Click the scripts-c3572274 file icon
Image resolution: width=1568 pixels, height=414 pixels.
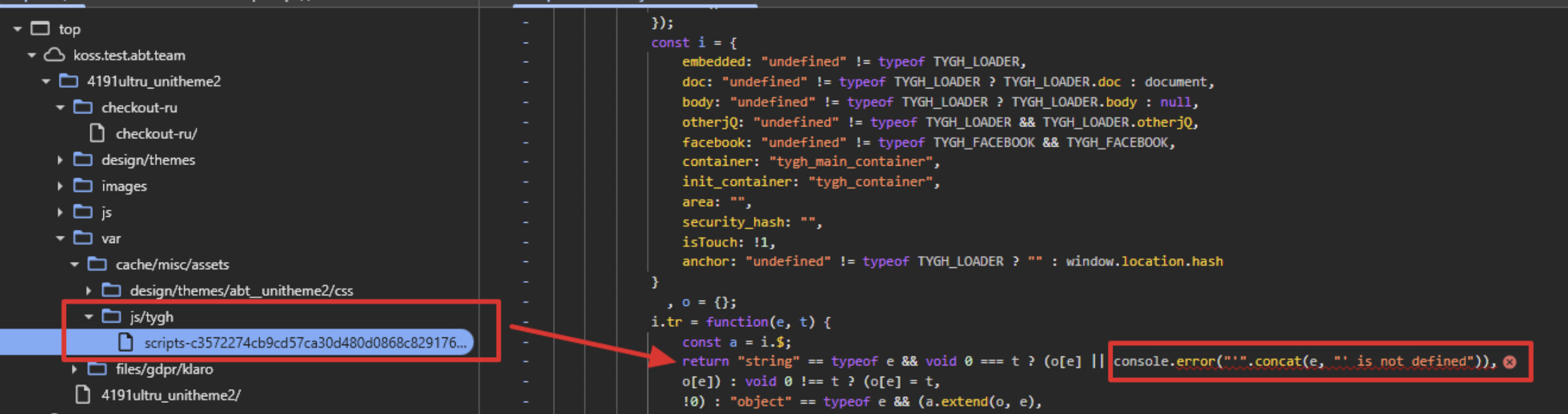tap(126, 343)
